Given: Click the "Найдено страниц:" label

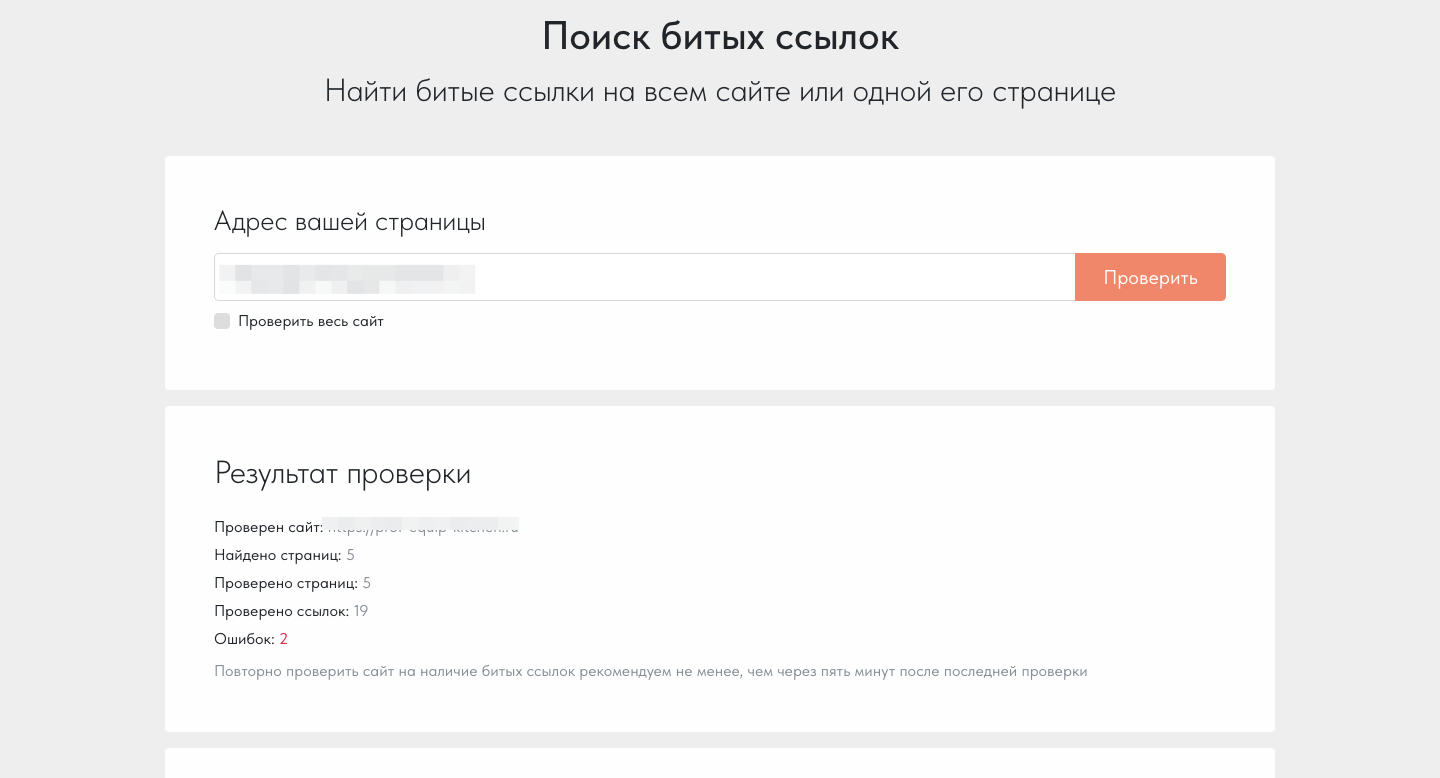Looking at the screenshot, I should (x=277, y=554).
